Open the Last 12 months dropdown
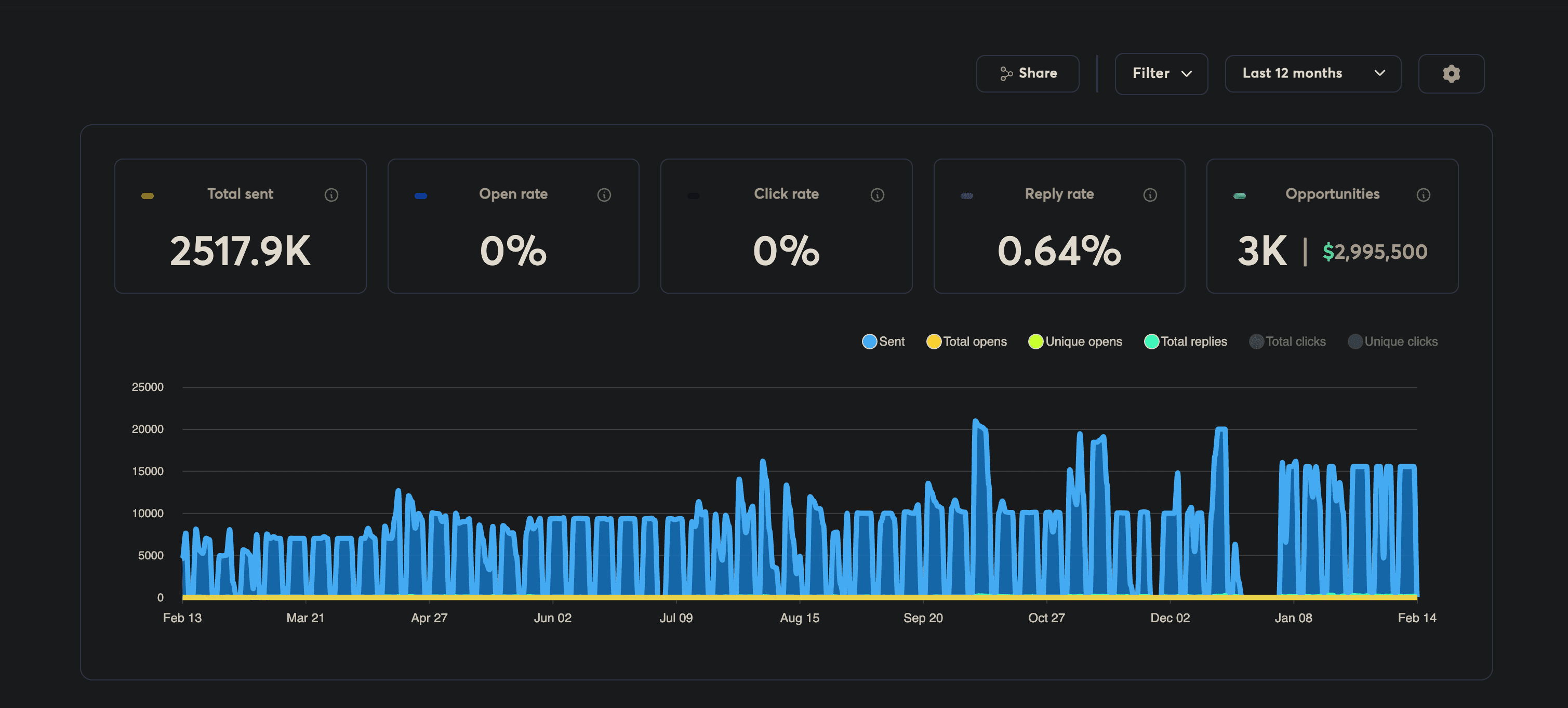This screenshot has height=708, width=1568. [1312, 73]
